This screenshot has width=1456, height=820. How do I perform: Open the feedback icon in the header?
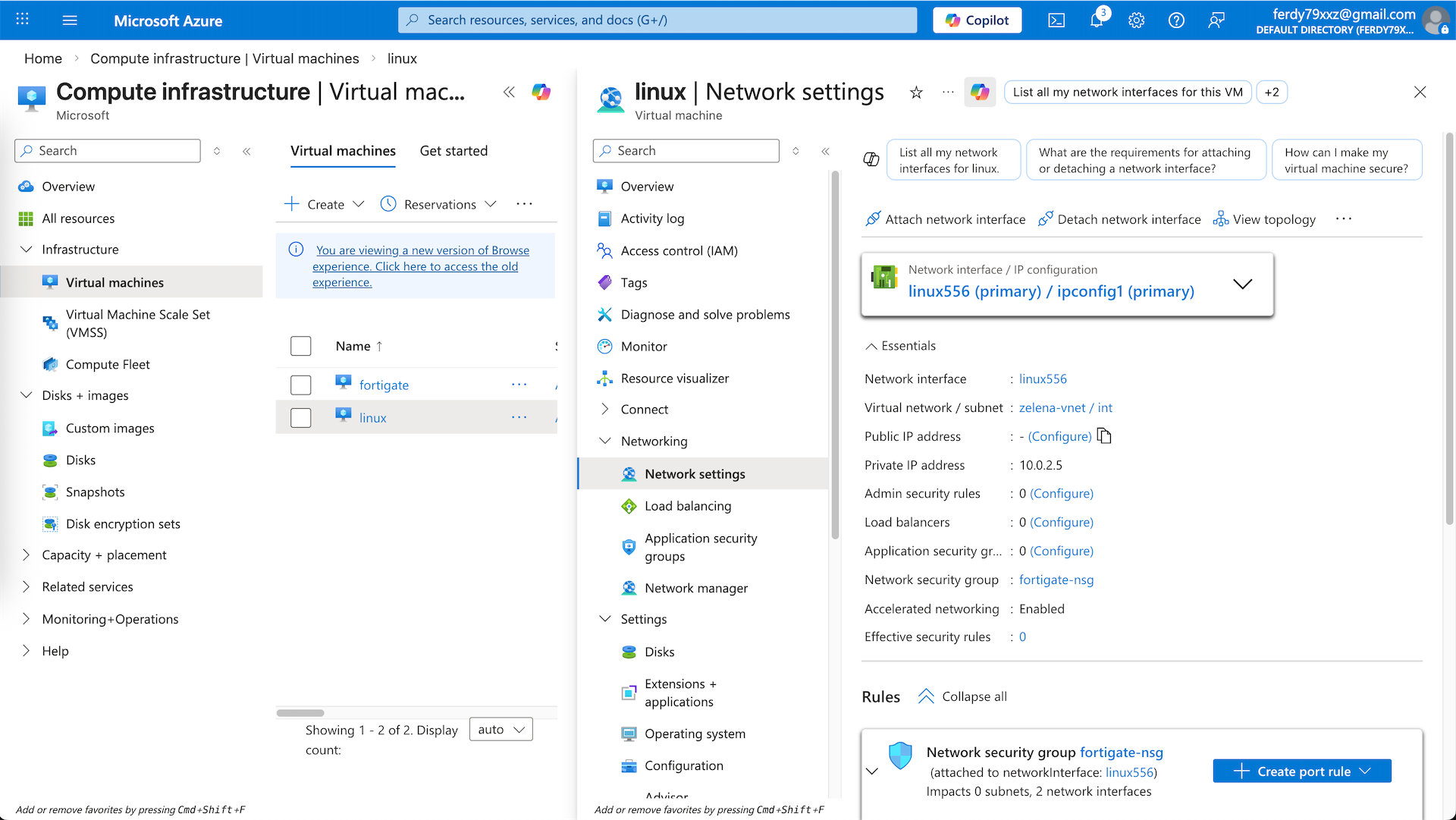(1216, 20)
